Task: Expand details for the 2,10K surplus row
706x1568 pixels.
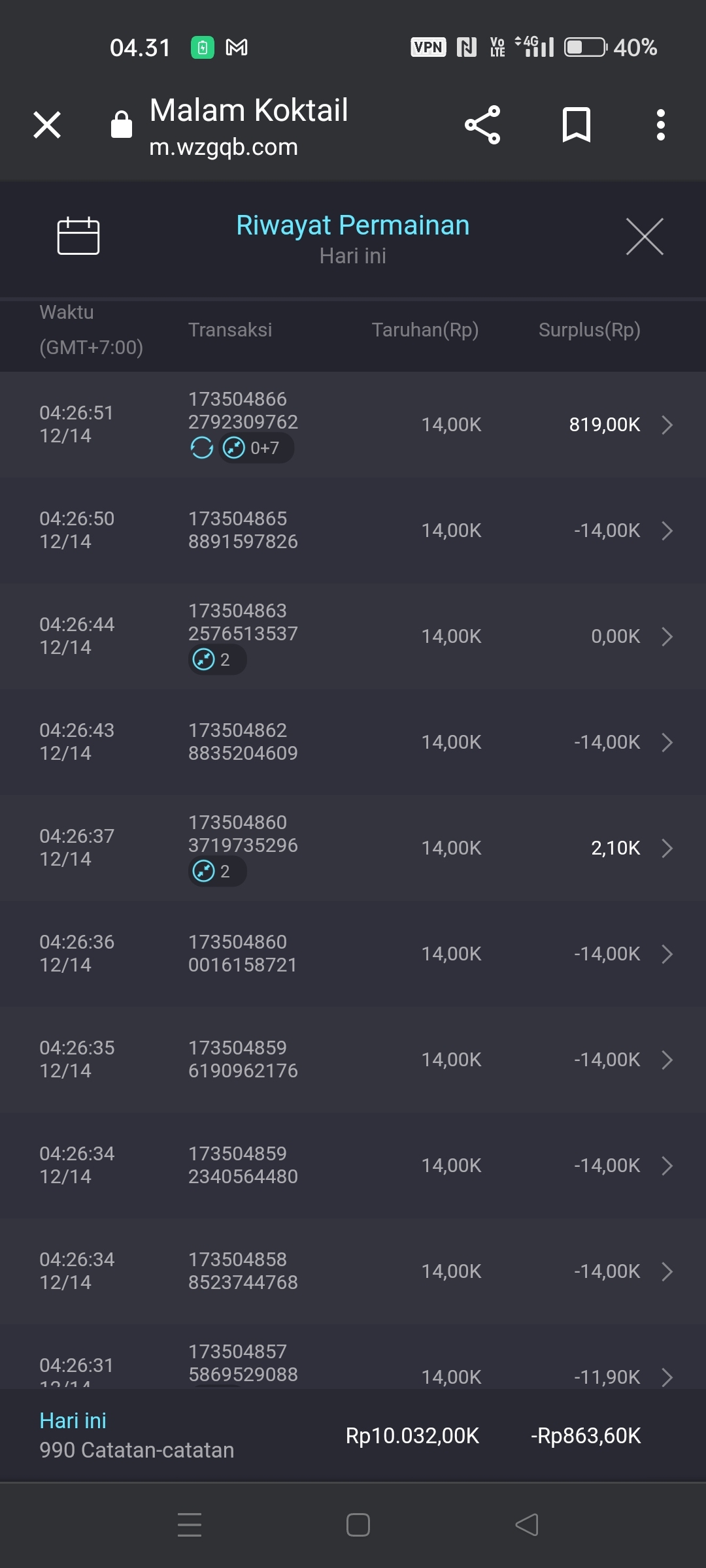Action: point(667,848)
